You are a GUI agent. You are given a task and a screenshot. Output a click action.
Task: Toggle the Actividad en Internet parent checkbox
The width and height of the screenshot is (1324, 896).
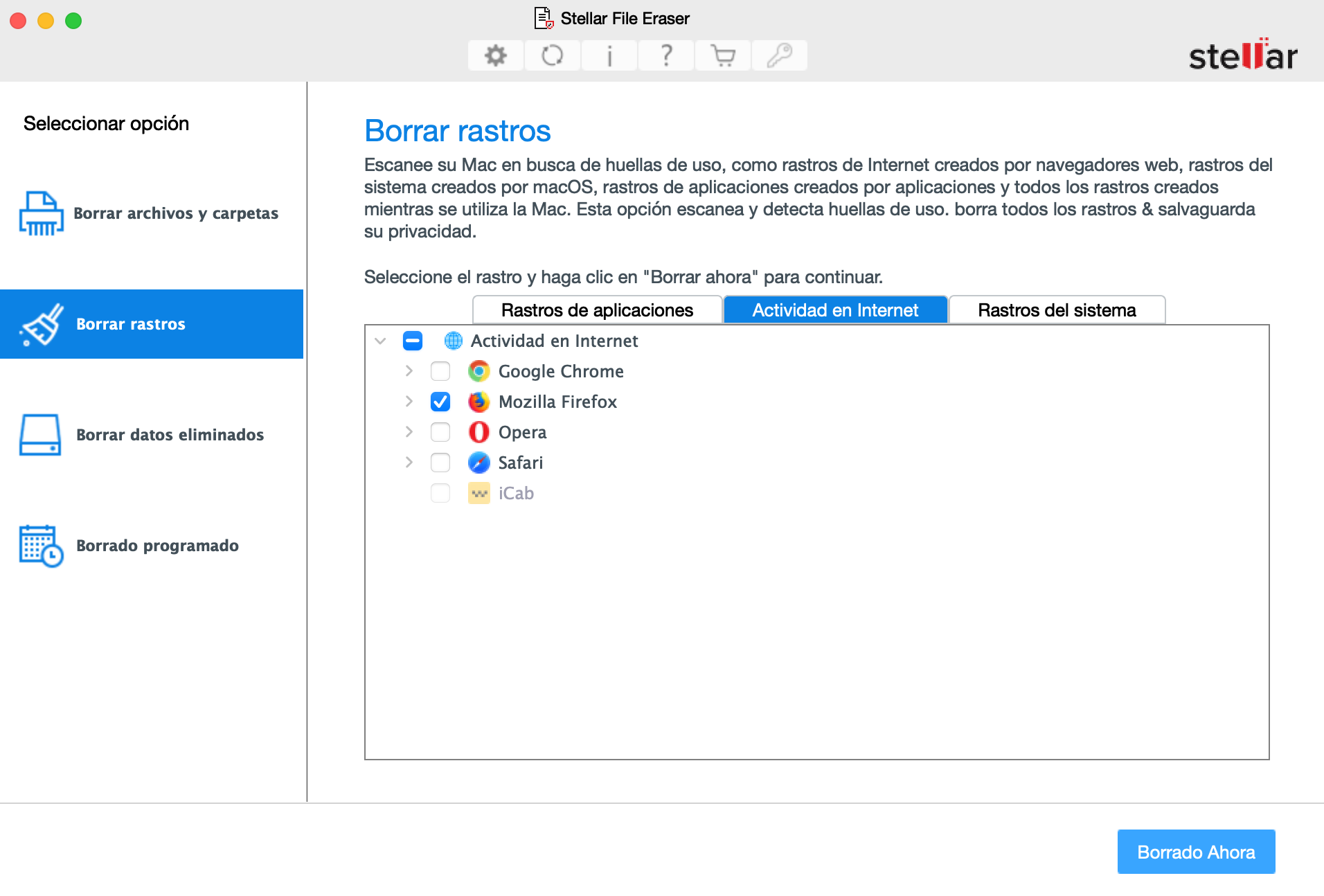(x=413, y=341)
